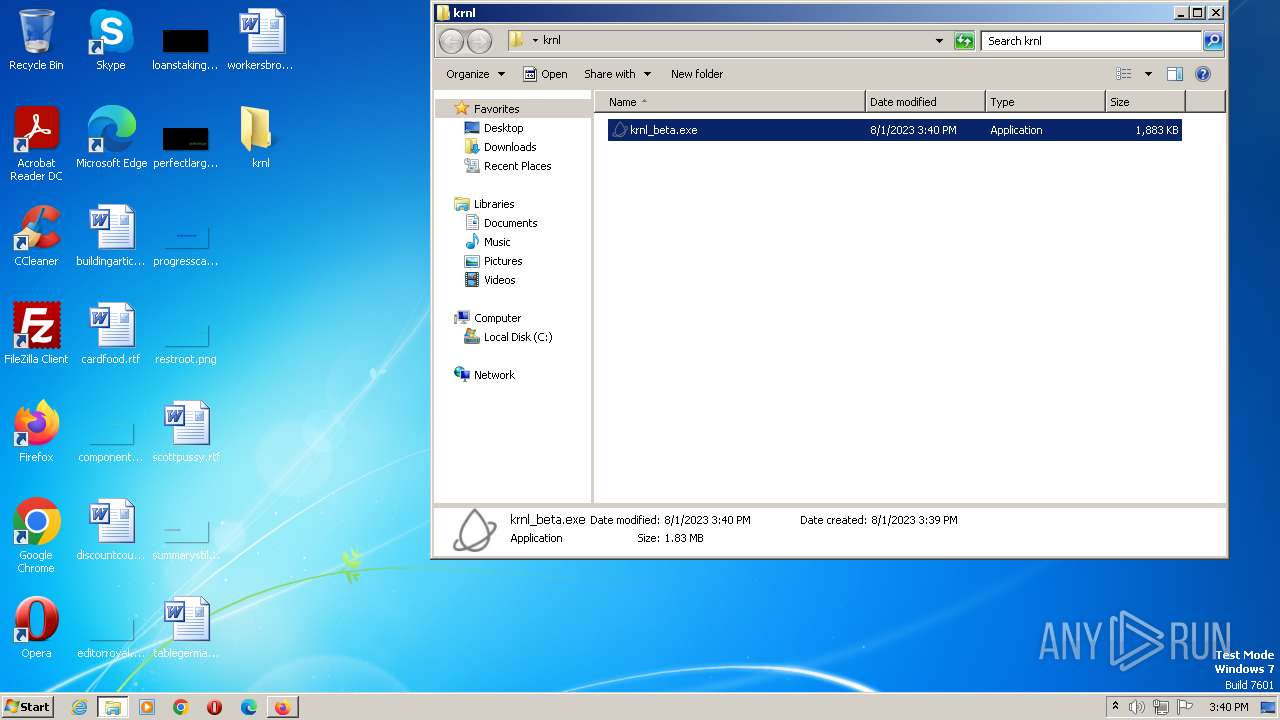Select the CCleaner desktop shortcut

click(36, 235)
